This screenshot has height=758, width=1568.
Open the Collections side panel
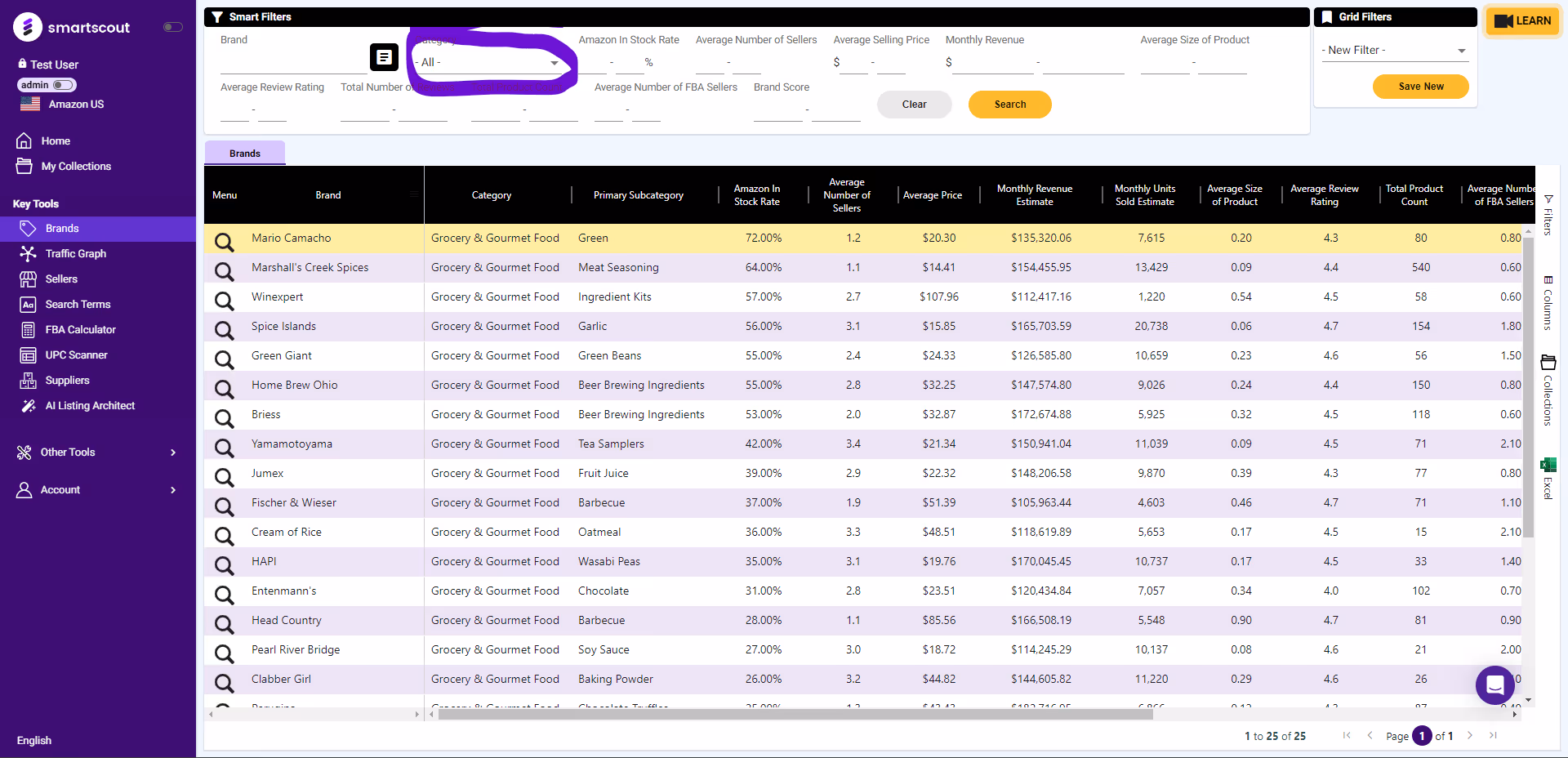(1548, 390)
